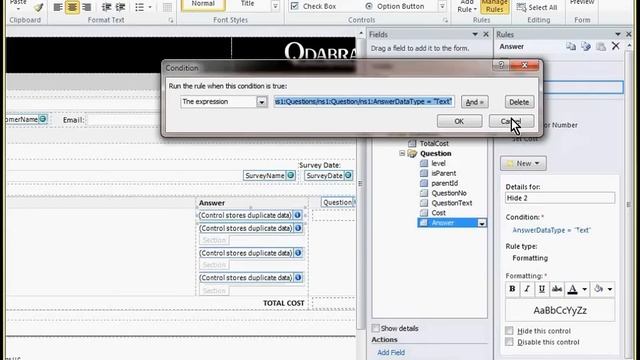Select the QuestionText field
This screenshot has width=640, height=360.
coord(452,203)
